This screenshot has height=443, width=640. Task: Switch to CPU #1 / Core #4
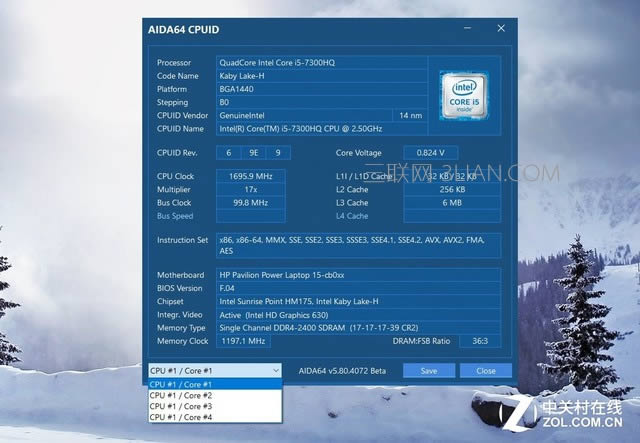click(215, 417)
